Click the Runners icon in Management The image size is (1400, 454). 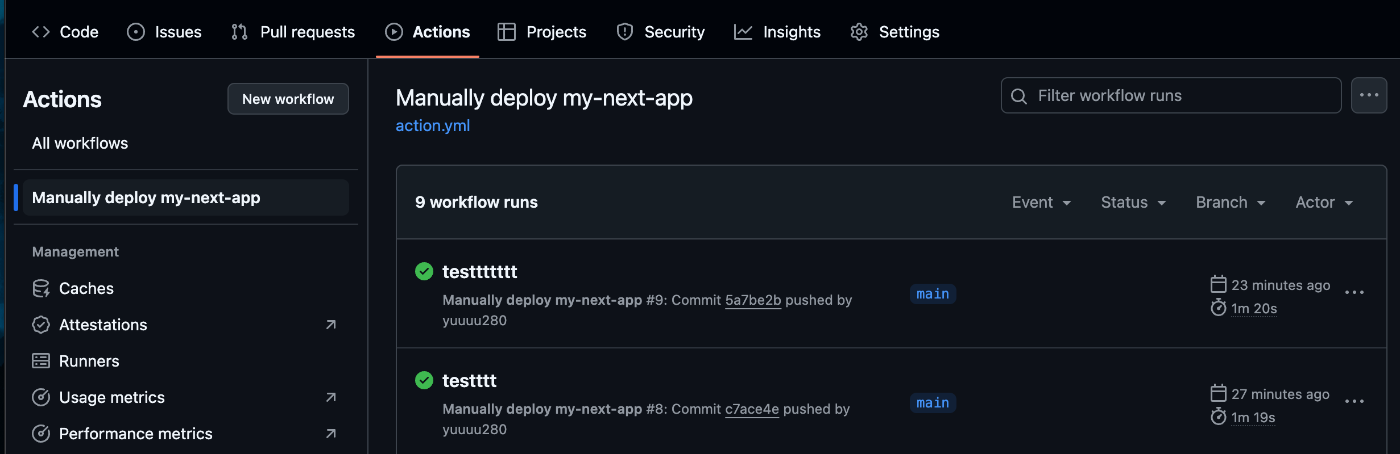click(41, 361)
